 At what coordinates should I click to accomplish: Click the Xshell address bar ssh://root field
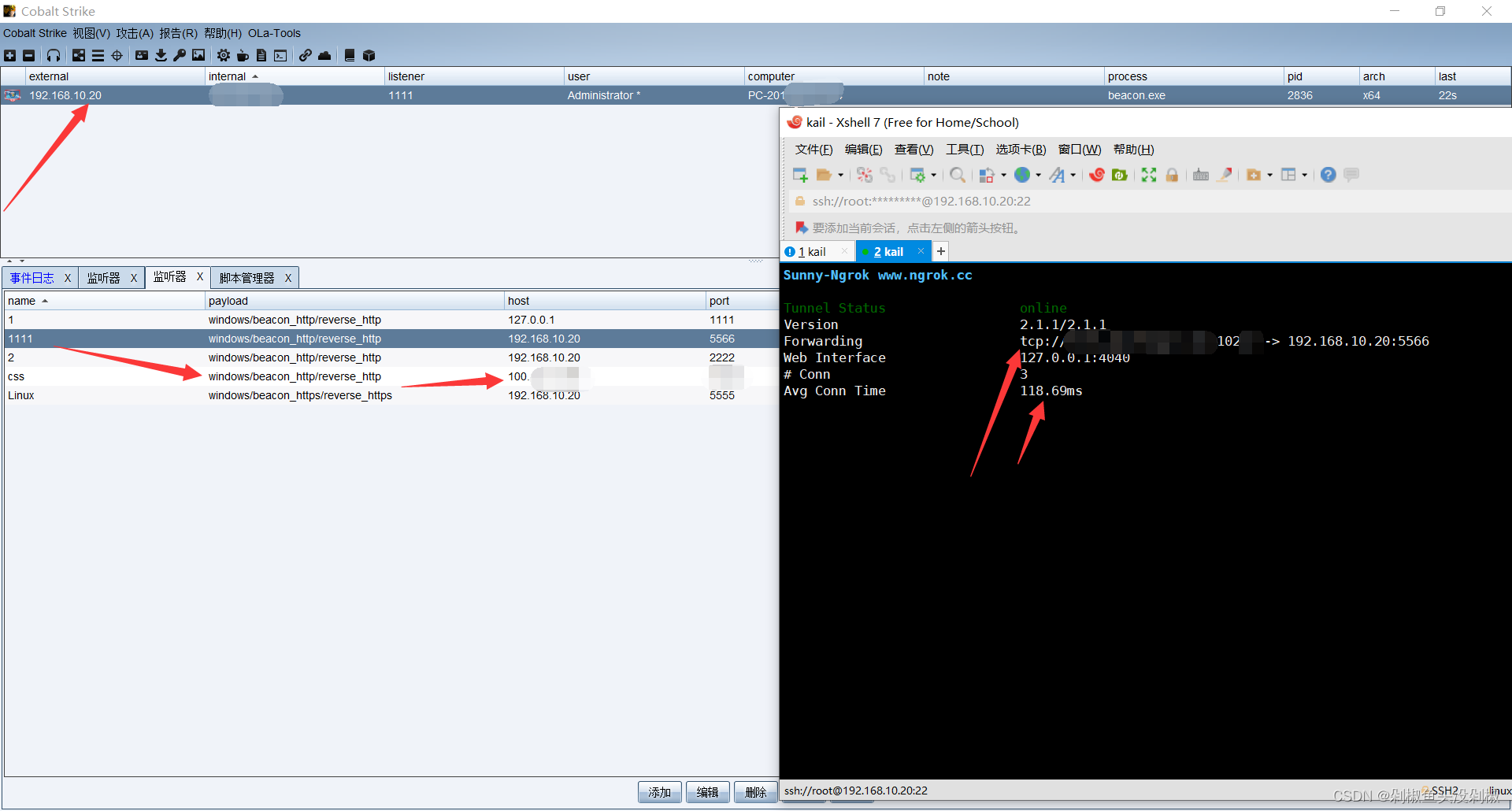[x=1150, y=201]
